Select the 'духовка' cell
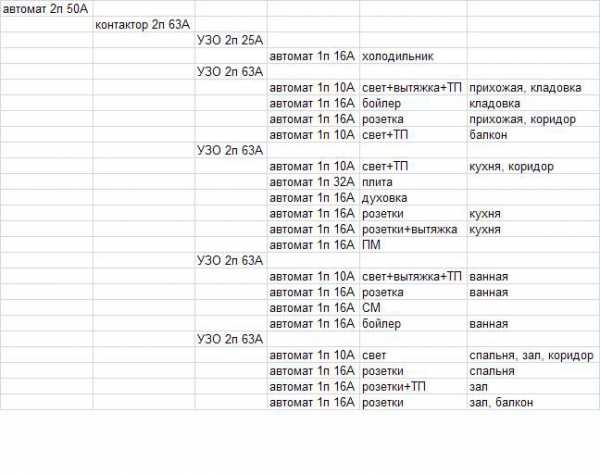600x474 pixels. point(384,198)
